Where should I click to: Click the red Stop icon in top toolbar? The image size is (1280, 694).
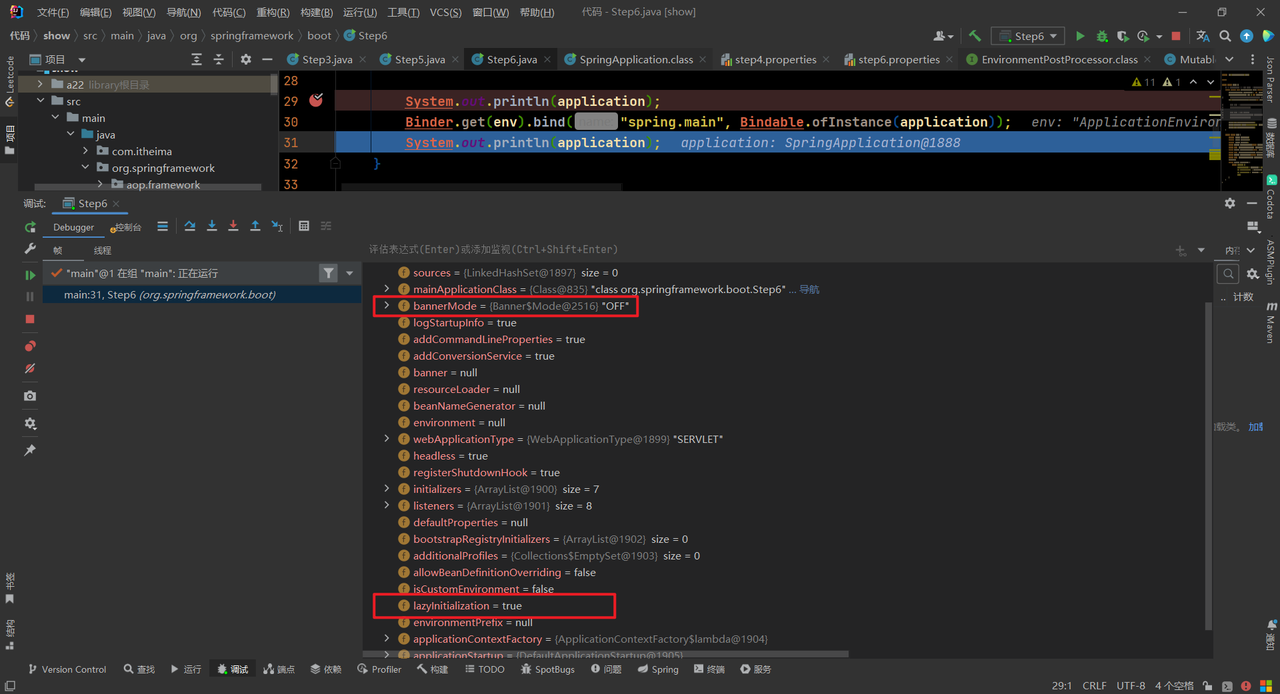point(1176,36)
